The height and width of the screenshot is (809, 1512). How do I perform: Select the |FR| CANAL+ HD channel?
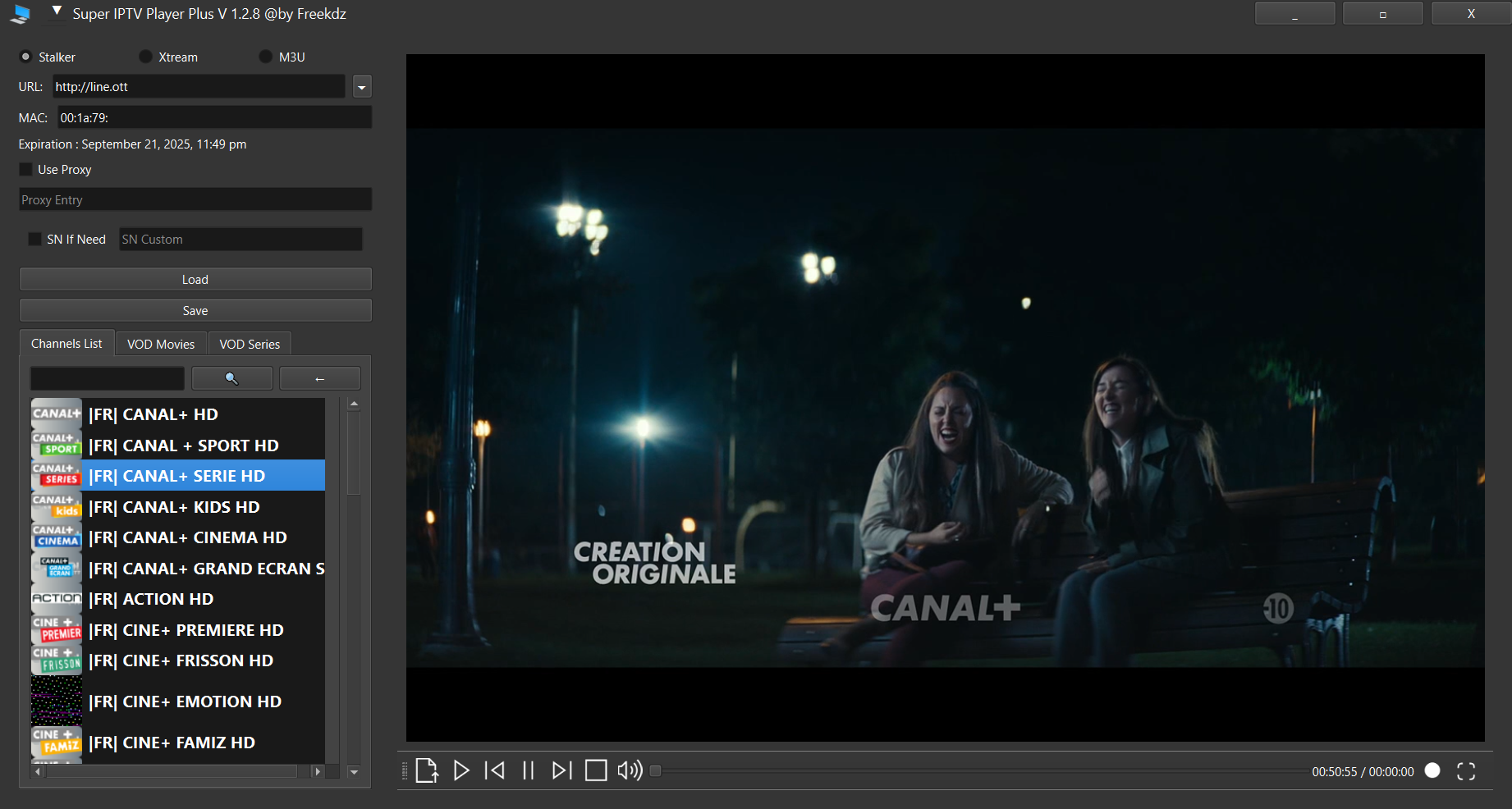pyautogui.click(x=178, y=414)
